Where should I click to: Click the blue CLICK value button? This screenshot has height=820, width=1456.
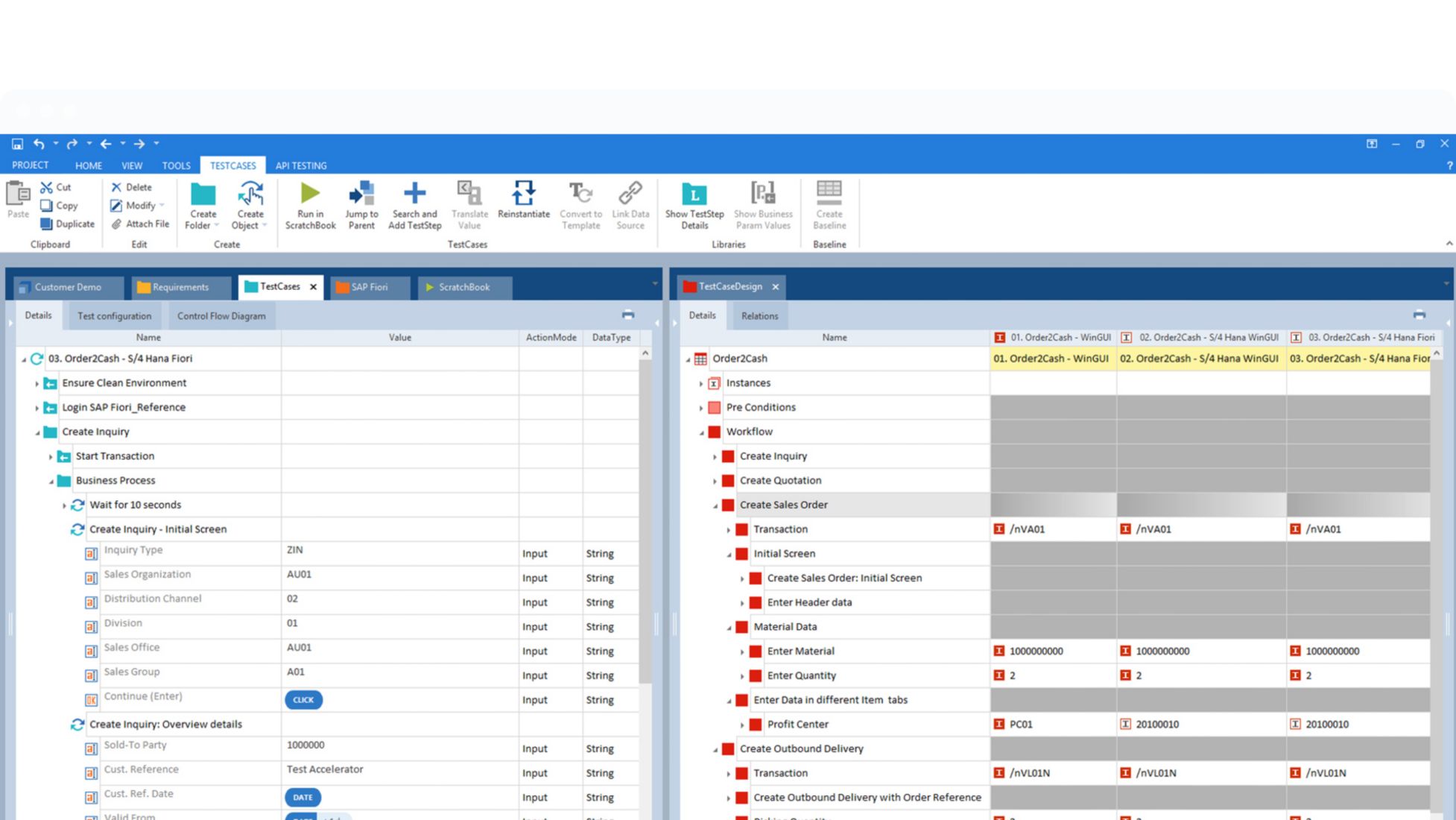coord(303,700)
